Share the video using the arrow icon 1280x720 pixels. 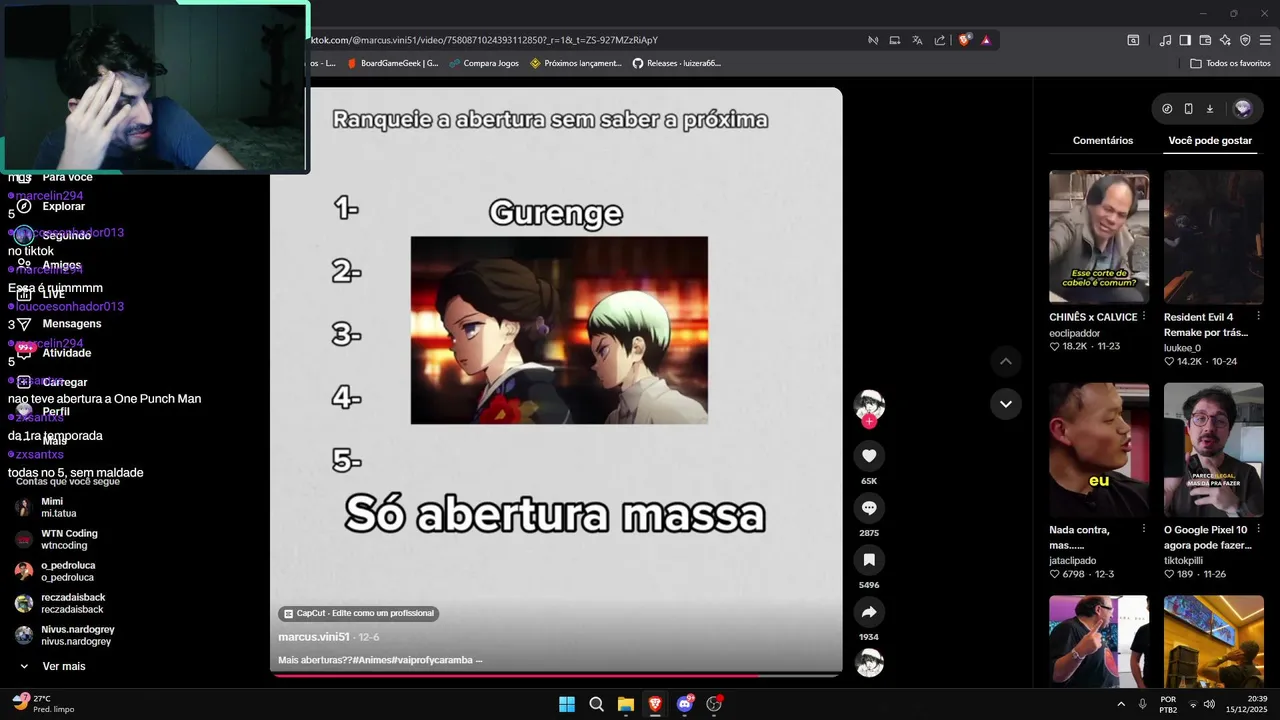869,612
